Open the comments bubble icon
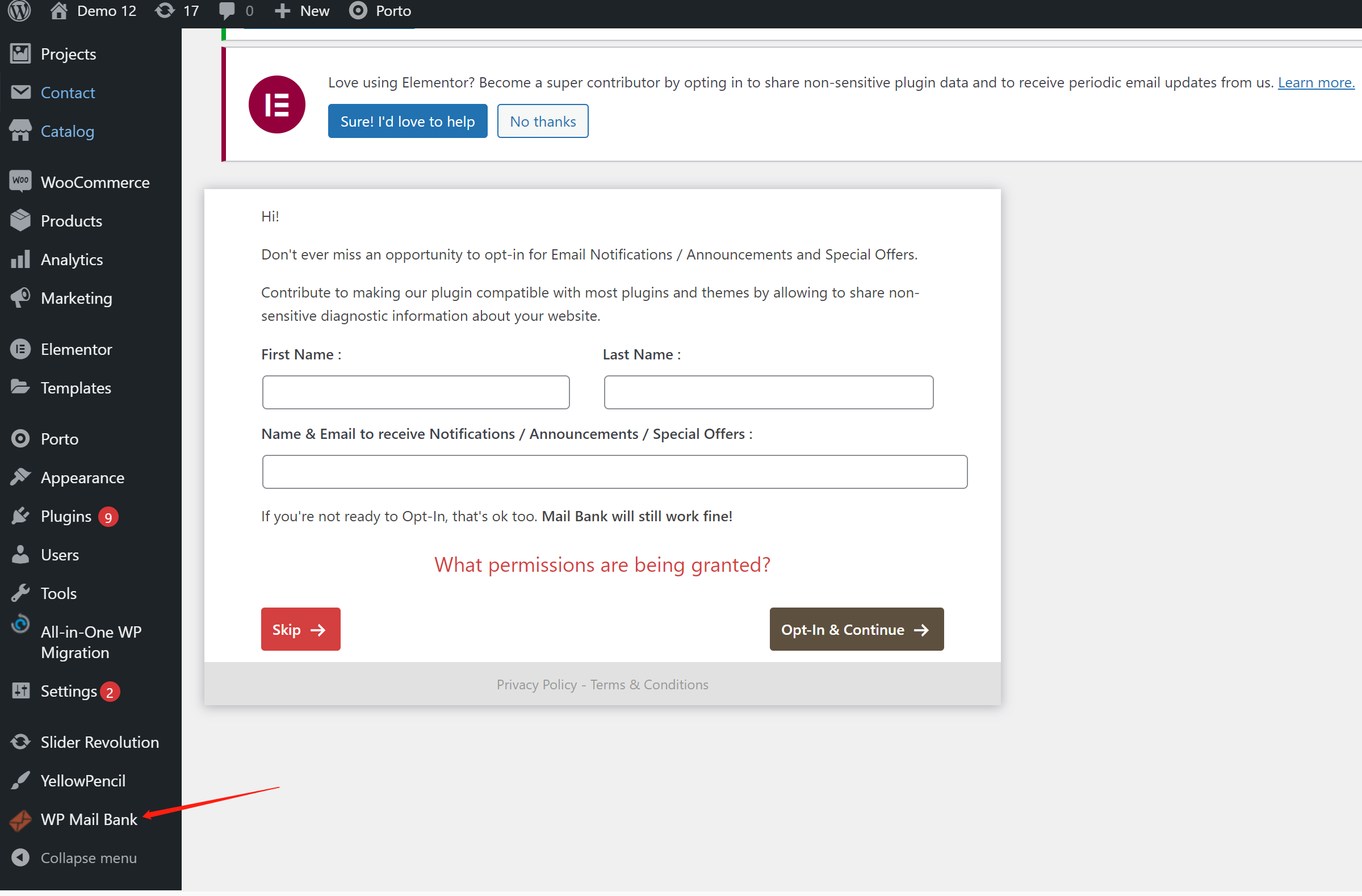The image size is (1362, 896). (227, 11)
